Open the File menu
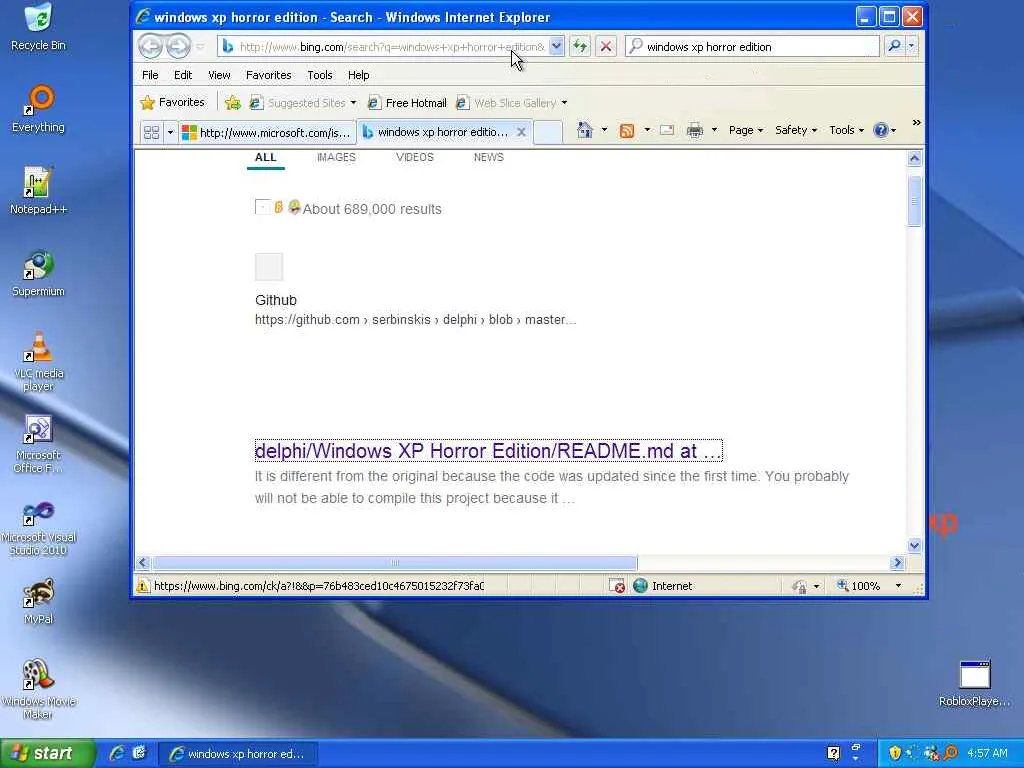1024x768 pixels. [x=150, y=75]
